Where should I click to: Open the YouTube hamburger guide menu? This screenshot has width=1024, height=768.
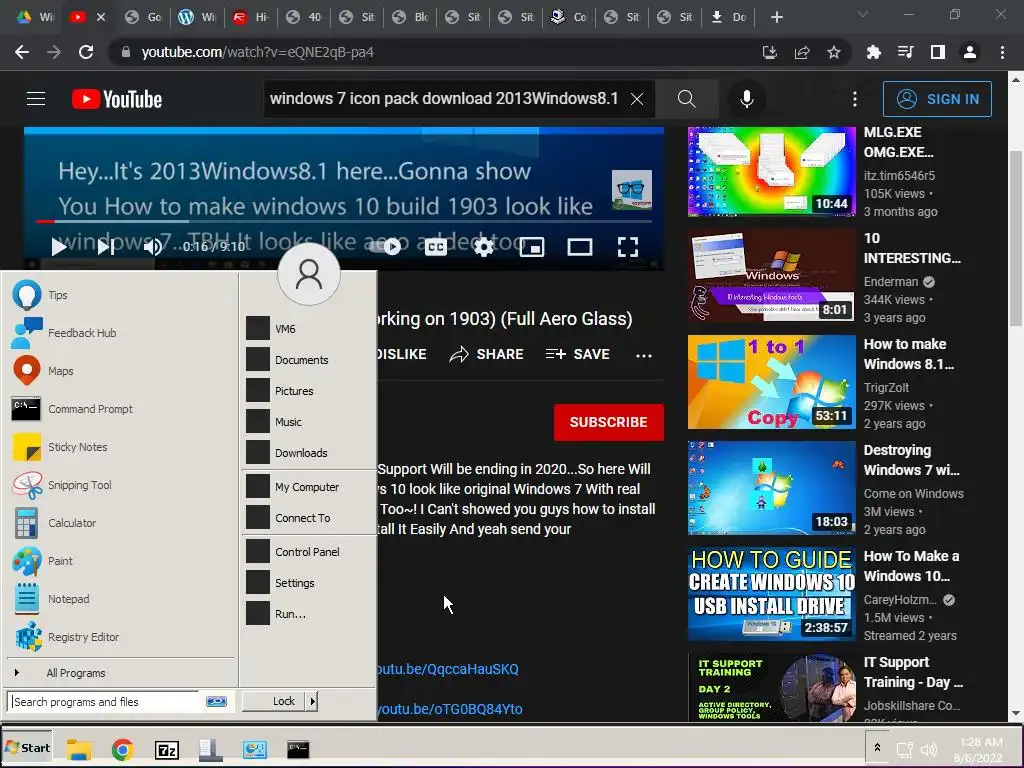[36, 99]
